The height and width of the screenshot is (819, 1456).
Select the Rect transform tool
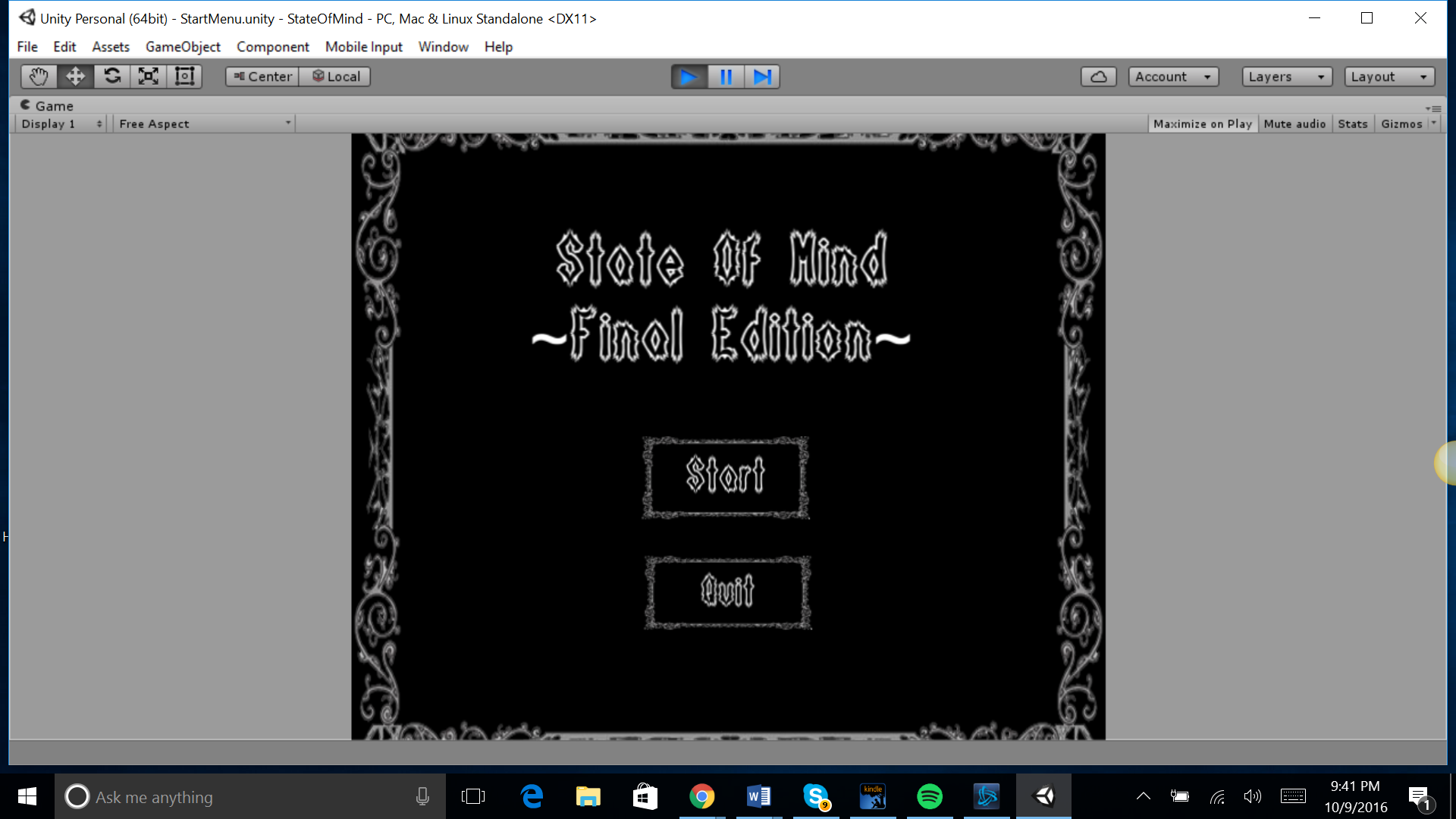(x=184, y=77)
